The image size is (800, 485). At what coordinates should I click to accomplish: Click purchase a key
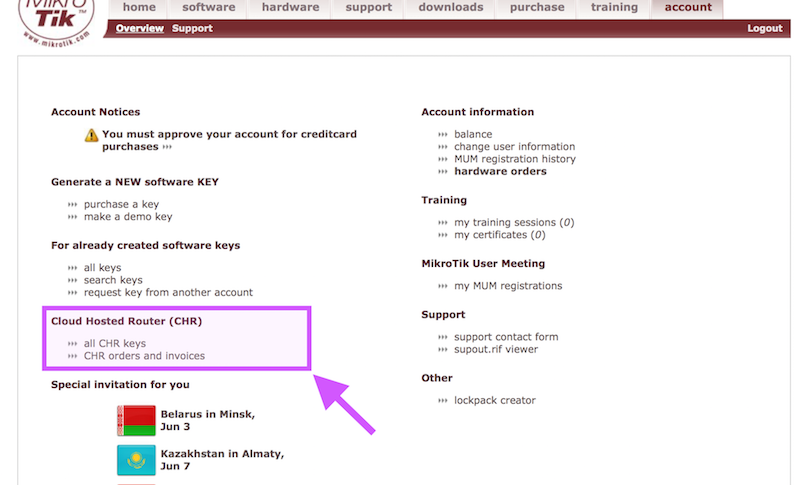[121, 204]
